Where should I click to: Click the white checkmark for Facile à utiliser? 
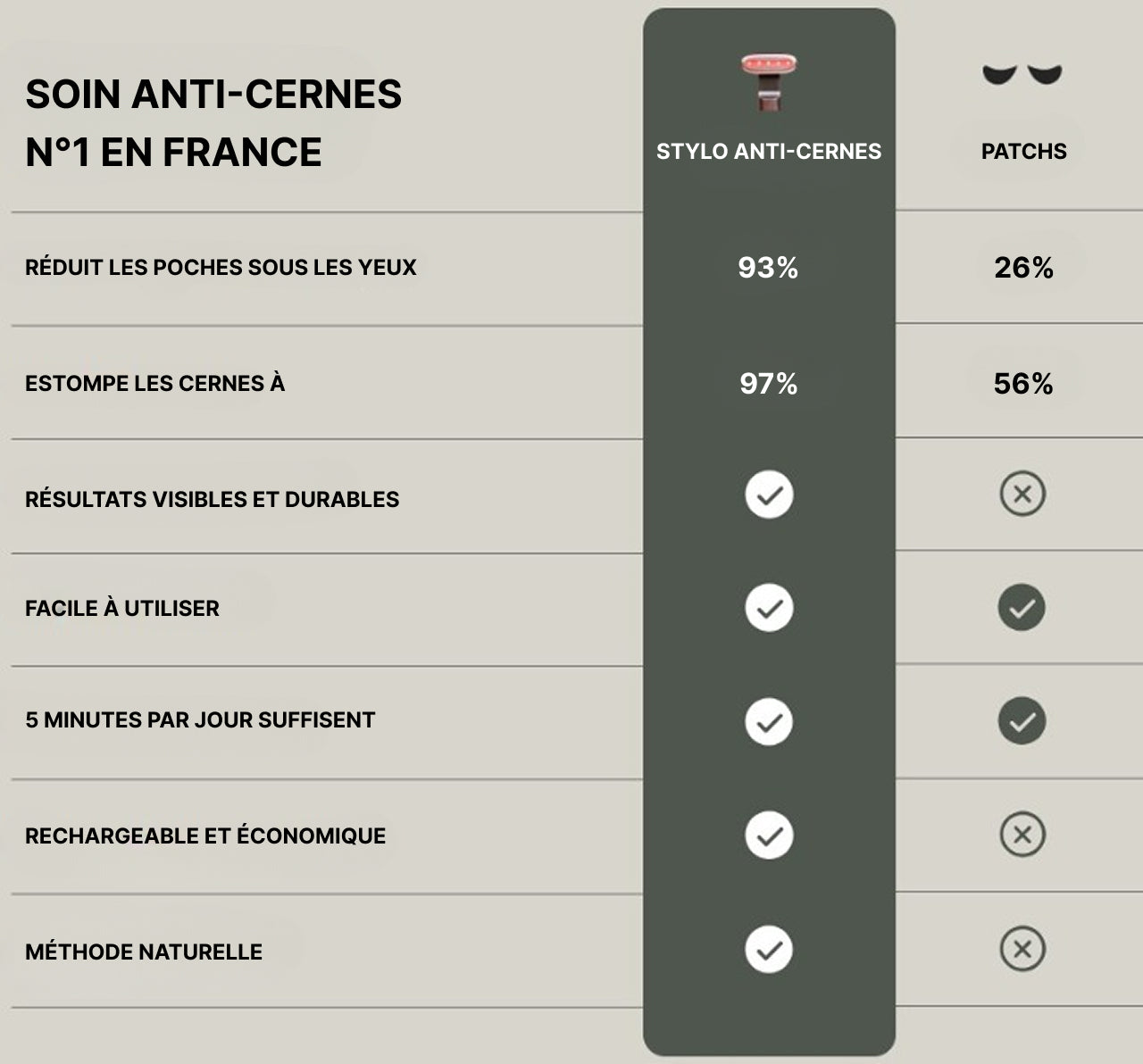(769, 608)
